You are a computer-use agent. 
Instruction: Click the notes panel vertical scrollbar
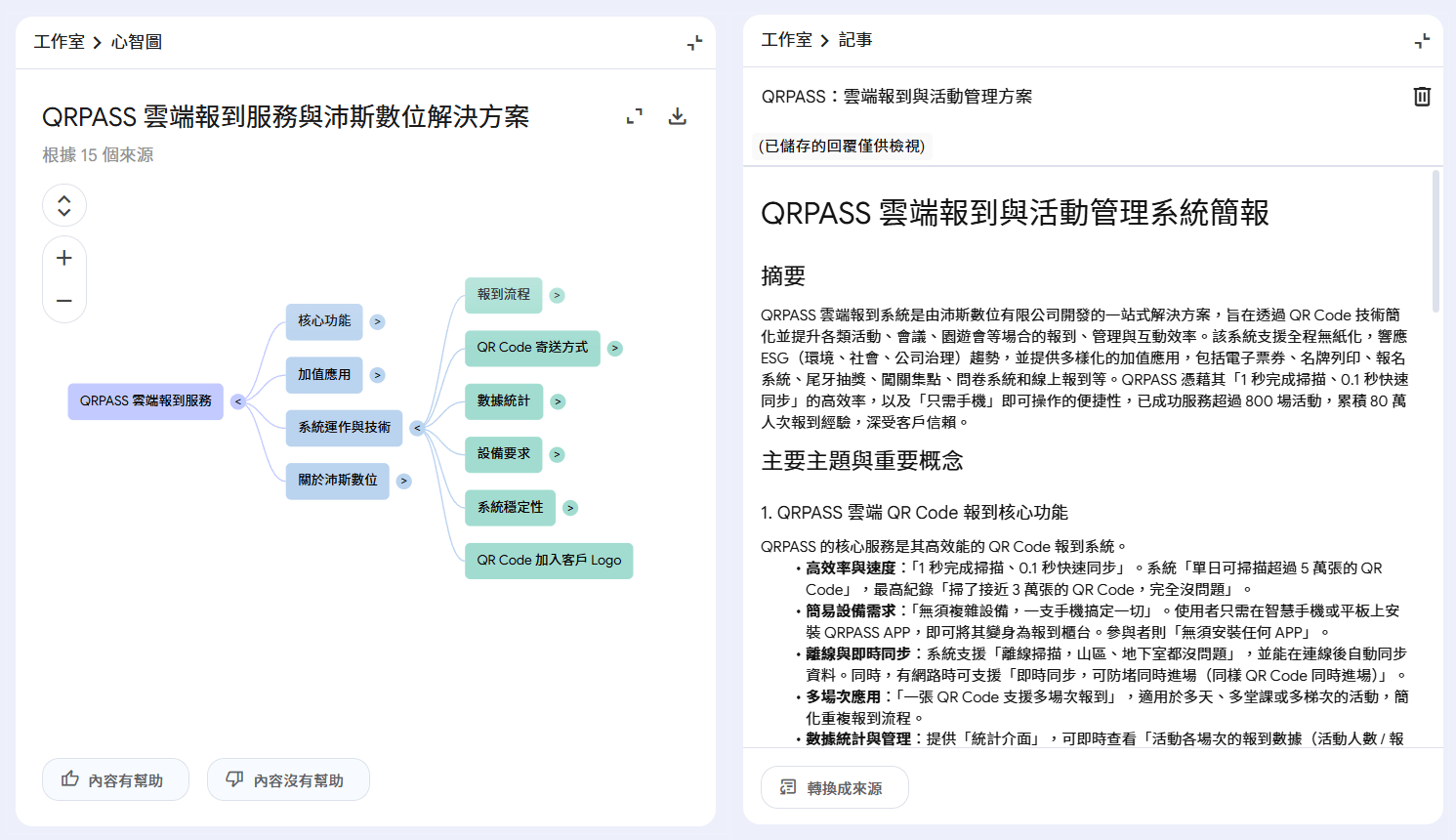tap(1435, 241)
